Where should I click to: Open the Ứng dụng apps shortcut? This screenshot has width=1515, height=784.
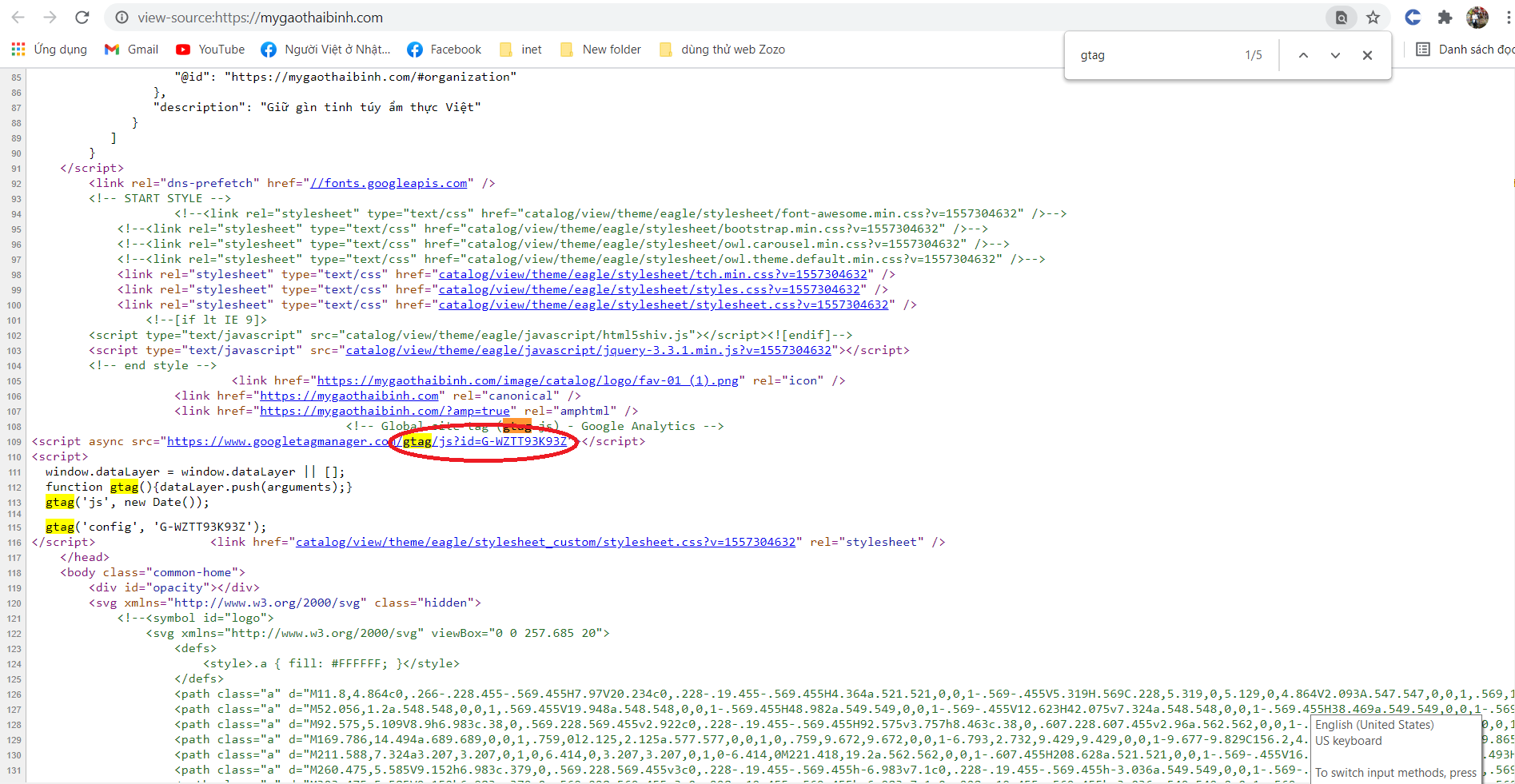[49, 50]
